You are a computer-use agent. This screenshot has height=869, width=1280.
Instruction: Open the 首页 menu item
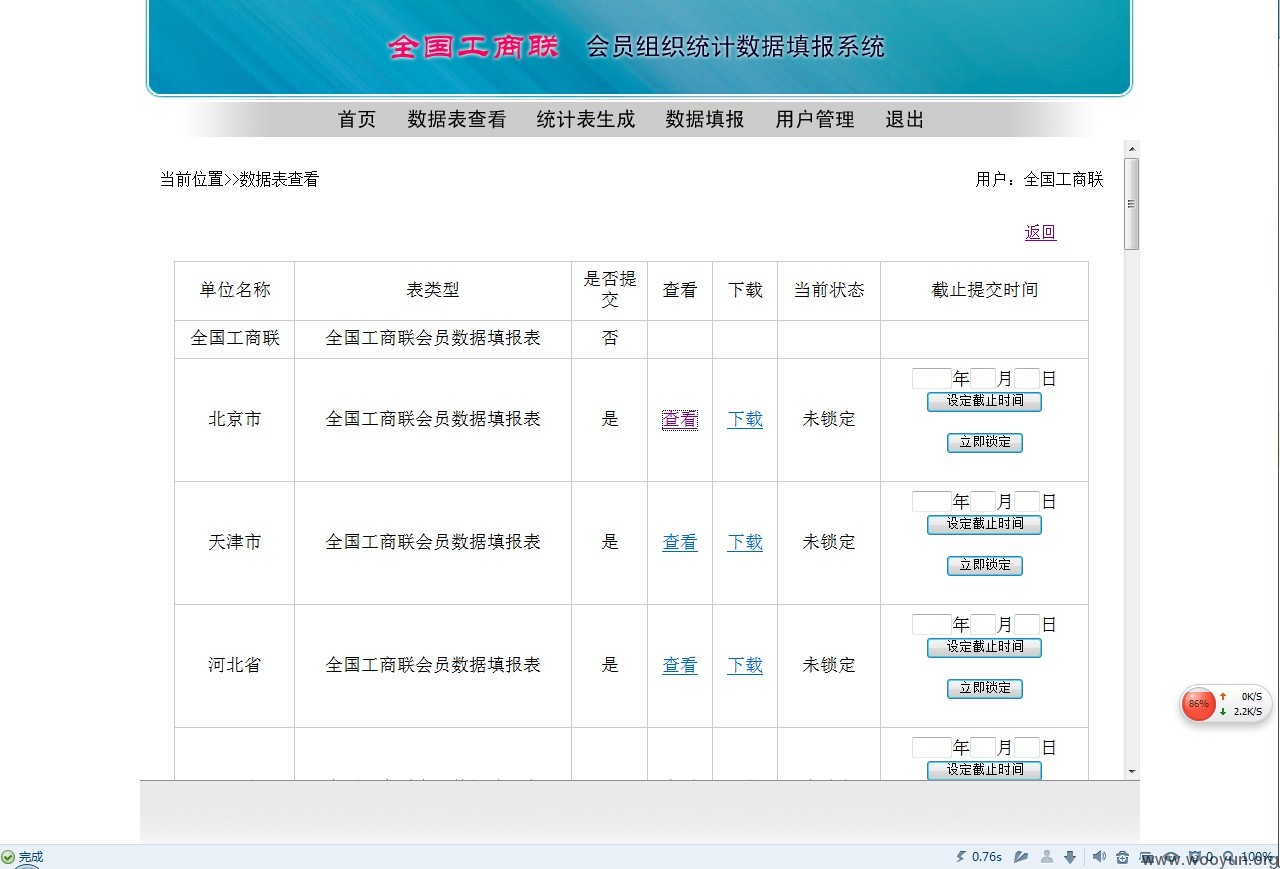(357, 119)
